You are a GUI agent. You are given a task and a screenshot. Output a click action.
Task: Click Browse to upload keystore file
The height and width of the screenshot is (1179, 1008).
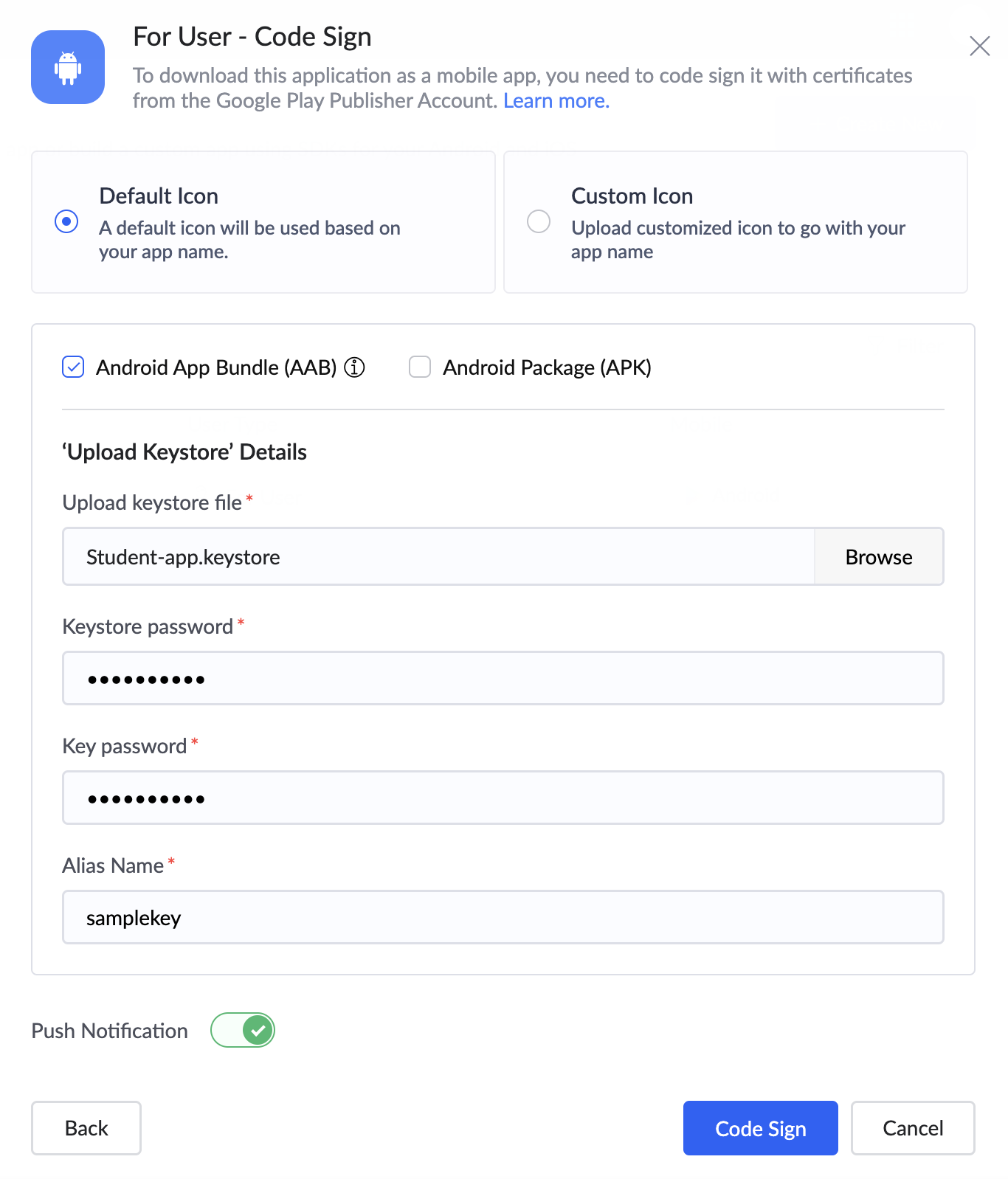click(x=878, y=557)
